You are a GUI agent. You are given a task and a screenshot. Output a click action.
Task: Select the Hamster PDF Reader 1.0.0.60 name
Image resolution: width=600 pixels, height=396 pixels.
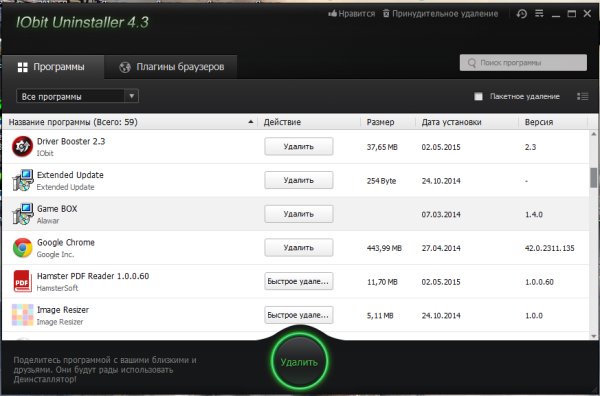point(93,276)
